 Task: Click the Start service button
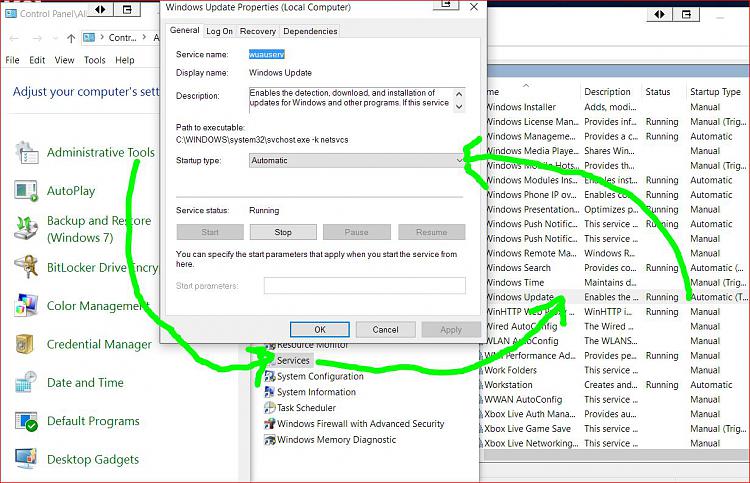(210, 232)
